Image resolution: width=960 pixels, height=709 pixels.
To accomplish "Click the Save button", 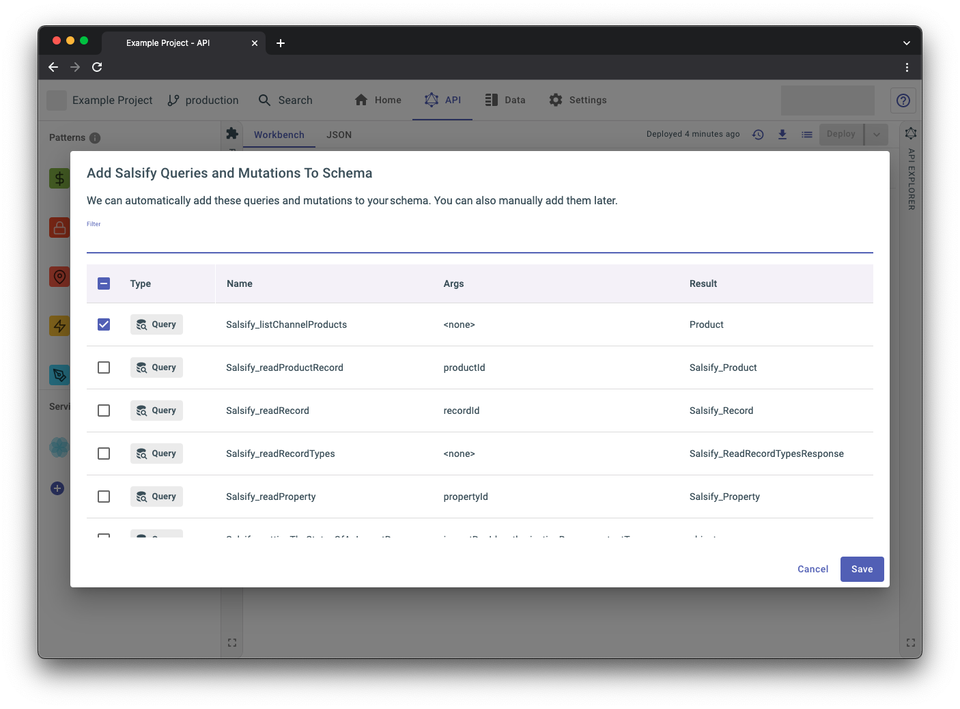I will click(861, 569).
